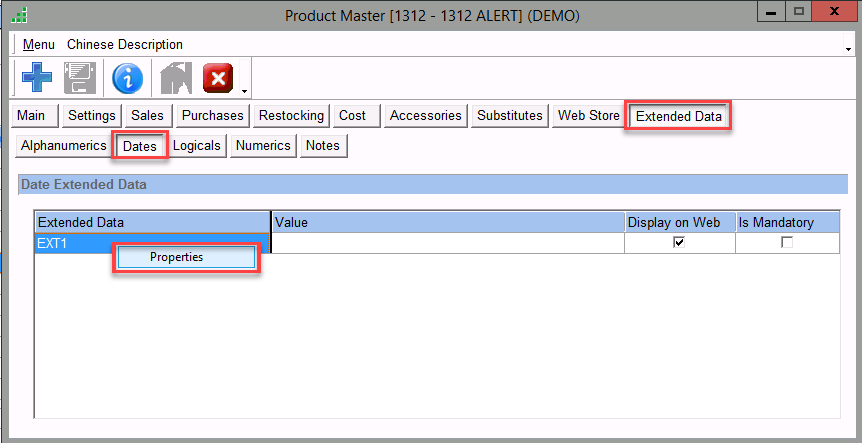Click the Value field for EXT1
Image resolution: width=862 pixels, height=443 pixels.
pyautogui.click(x=447, y=242)
